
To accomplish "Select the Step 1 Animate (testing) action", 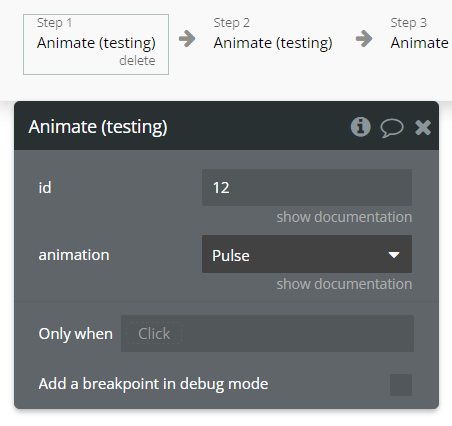I will pos(96,44).
